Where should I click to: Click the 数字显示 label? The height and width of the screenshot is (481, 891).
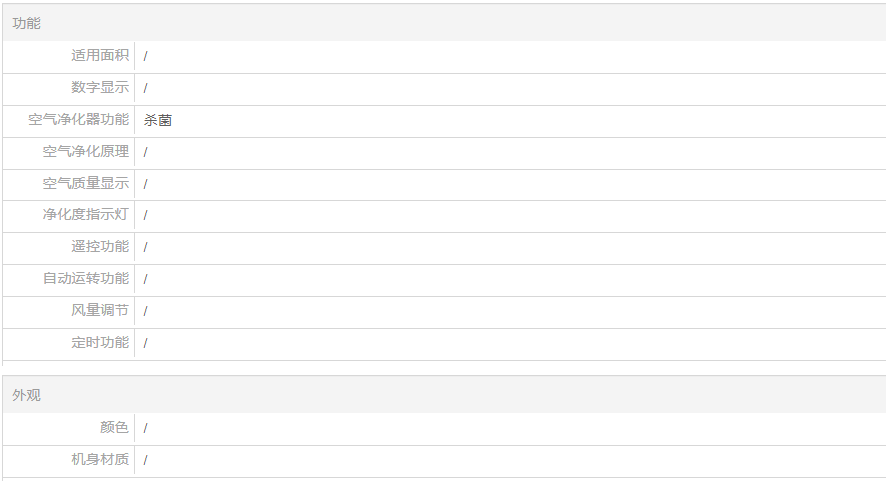100,87
